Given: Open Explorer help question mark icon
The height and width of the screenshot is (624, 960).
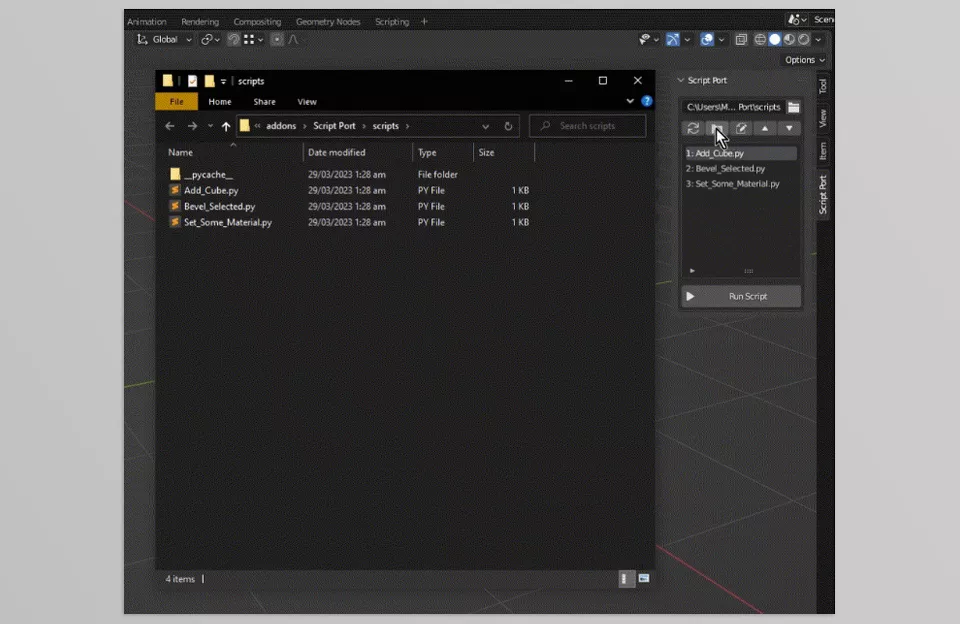Looking at the screenshot, I should click(647, 101).
